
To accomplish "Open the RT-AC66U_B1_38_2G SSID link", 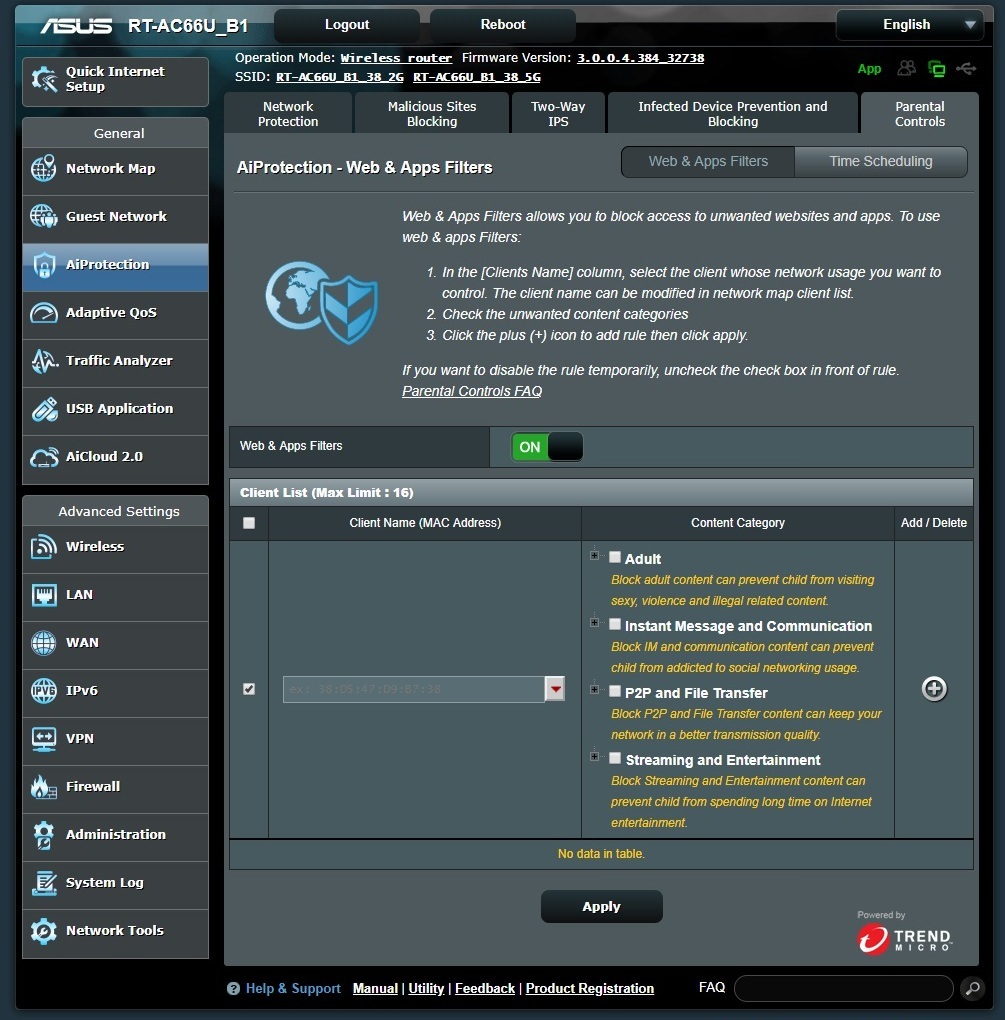I will pyautogui.click(x=340, y=77).
